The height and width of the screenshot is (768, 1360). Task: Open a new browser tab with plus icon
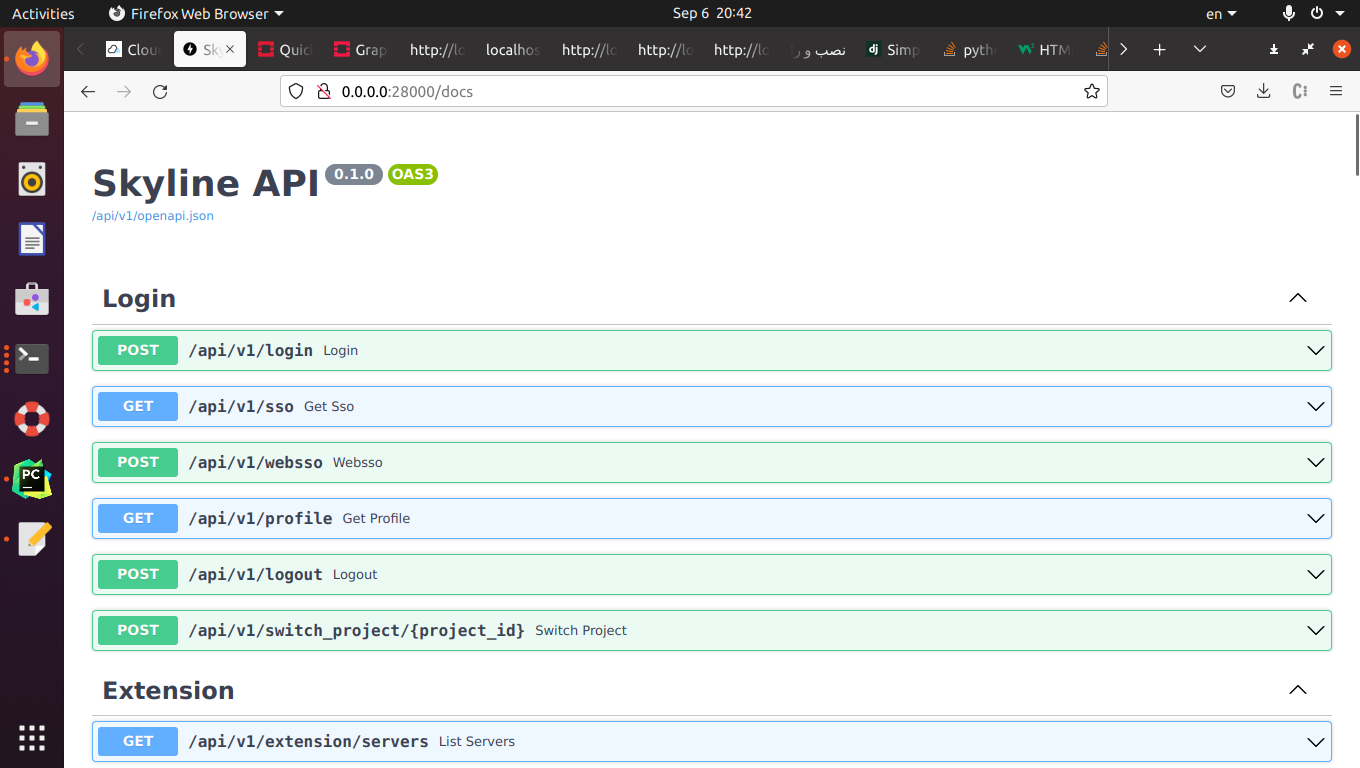tap(1159, 49)
